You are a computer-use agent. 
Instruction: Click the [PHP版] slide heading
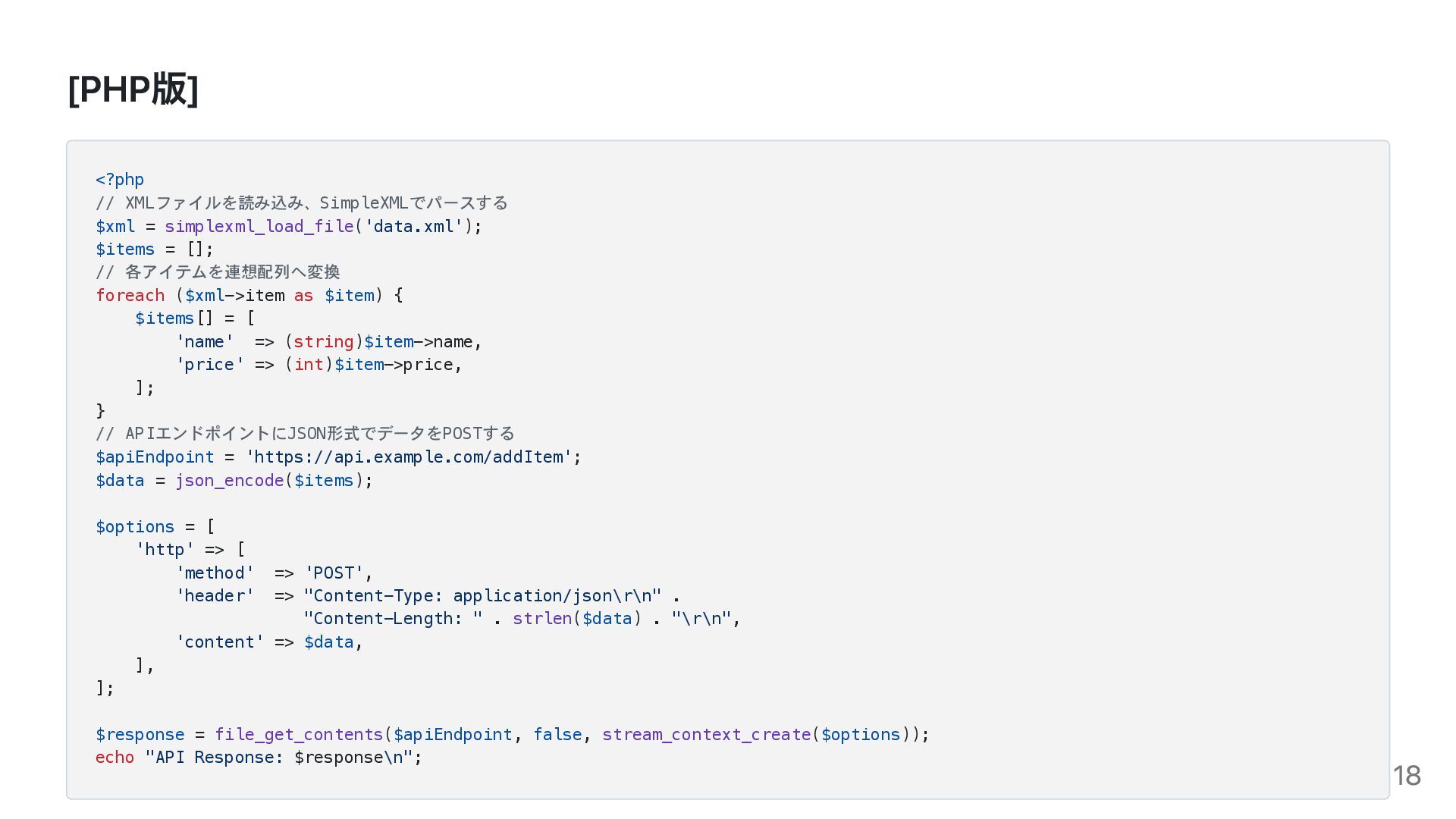pos(133,89)
